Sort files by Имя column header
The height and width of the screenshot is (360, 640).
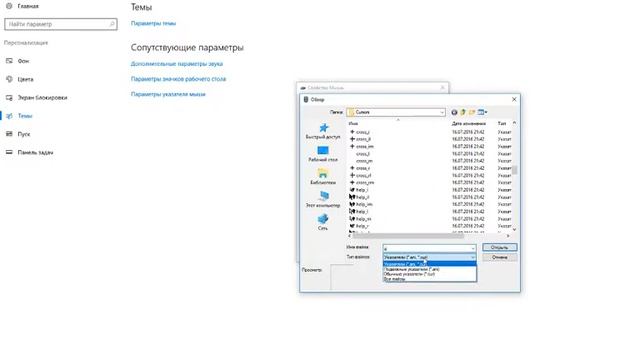pyautogui.click(x=353, y=123)
